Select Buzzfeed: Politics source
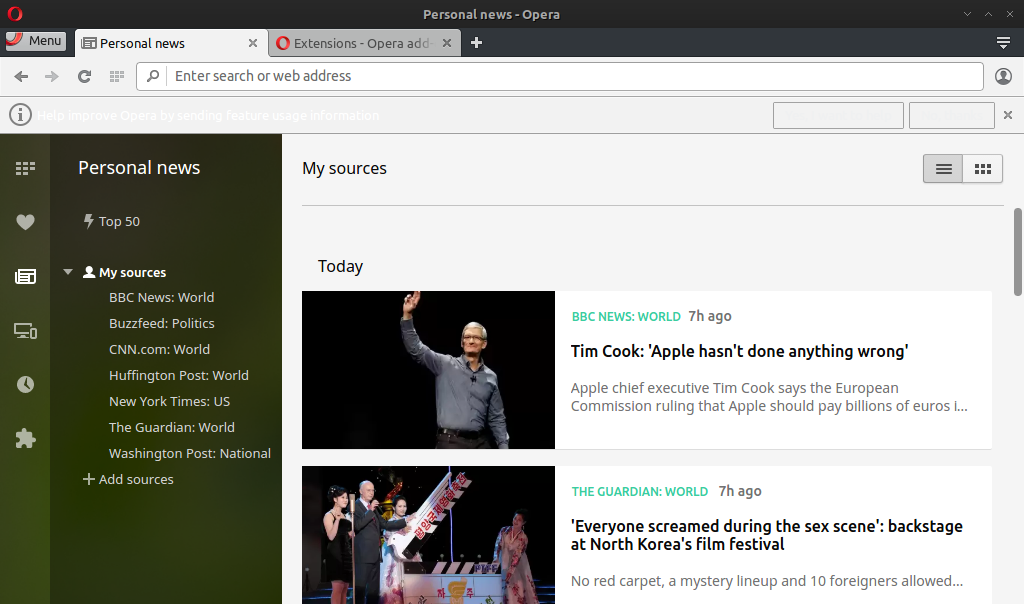The image size is (1024, 604). pyautogui.click(x=161, y=323)
